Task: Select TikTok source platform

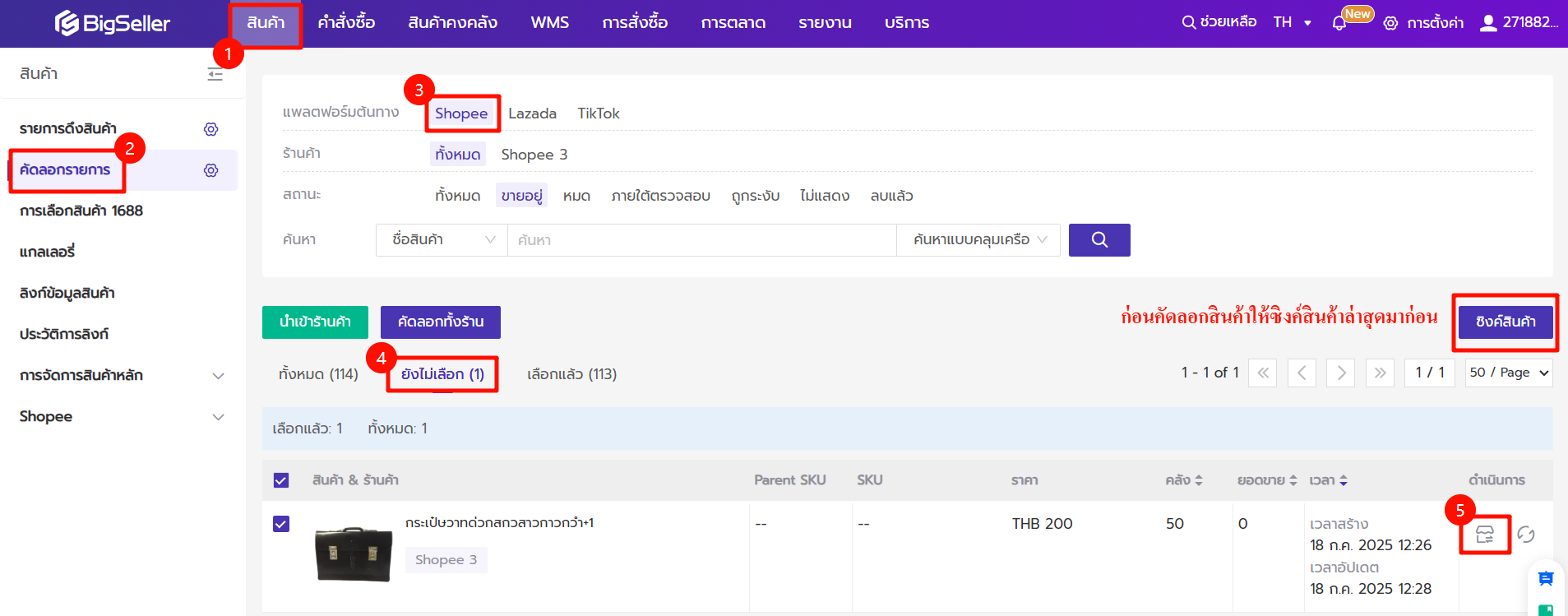Action: pos(598,113)
